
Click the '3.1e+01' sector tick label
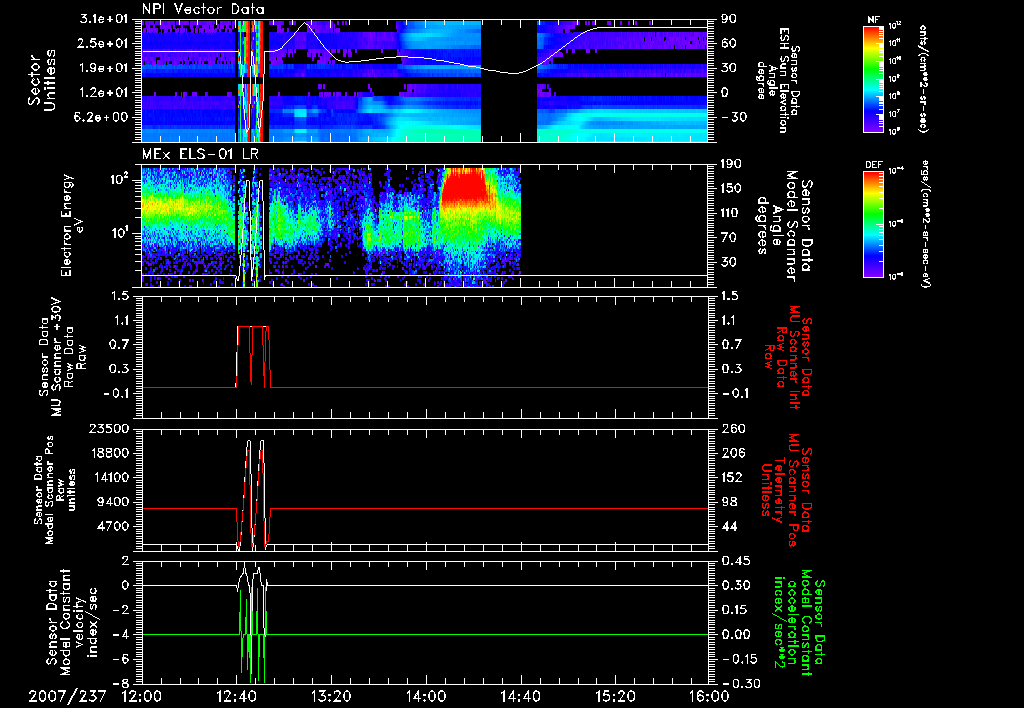106,19
